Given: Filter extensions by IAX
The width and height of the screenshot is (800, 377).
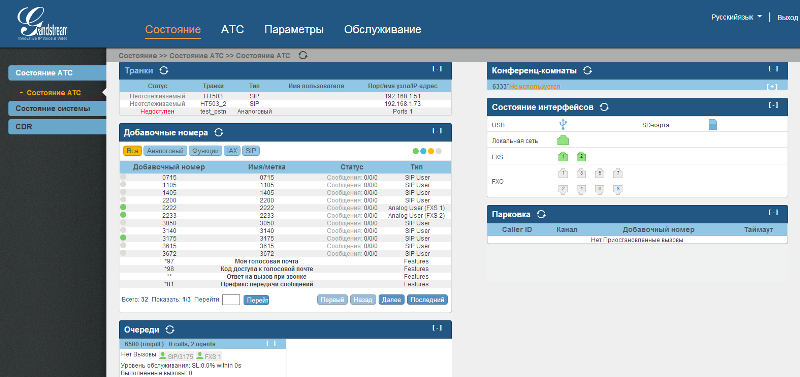Looking at the screenshot, I should pos(232,150).
